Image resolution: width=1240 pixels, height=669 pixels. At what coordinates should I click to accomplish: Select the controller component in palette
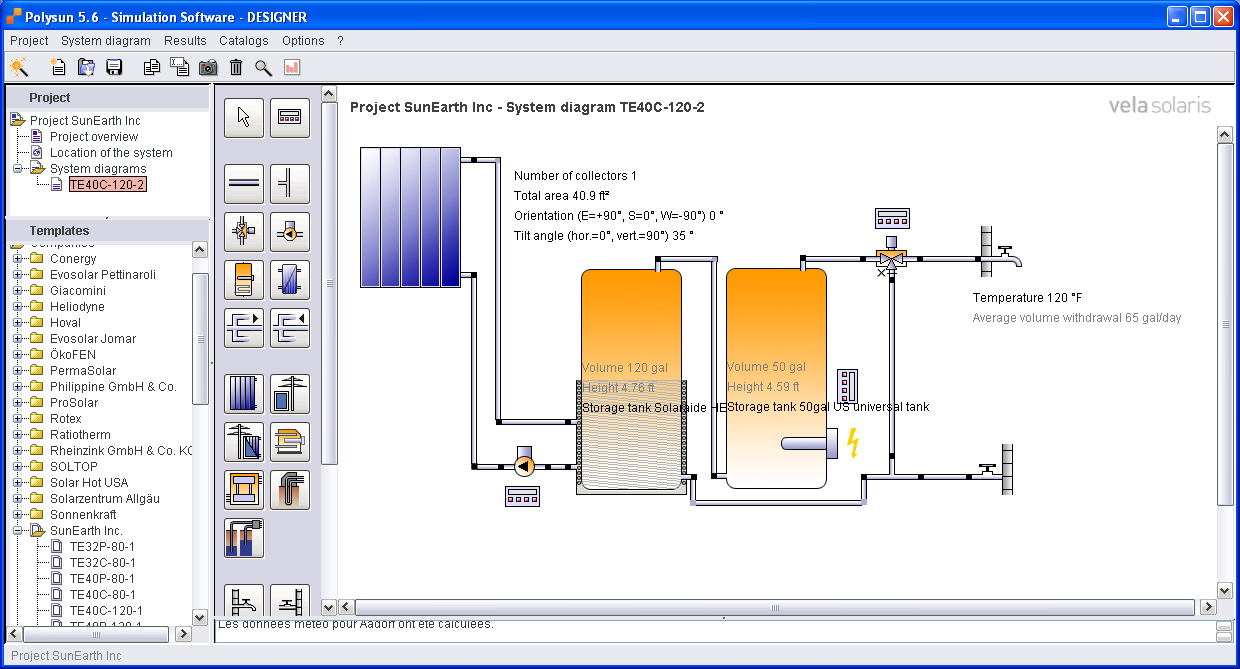[x=290, y=117]
